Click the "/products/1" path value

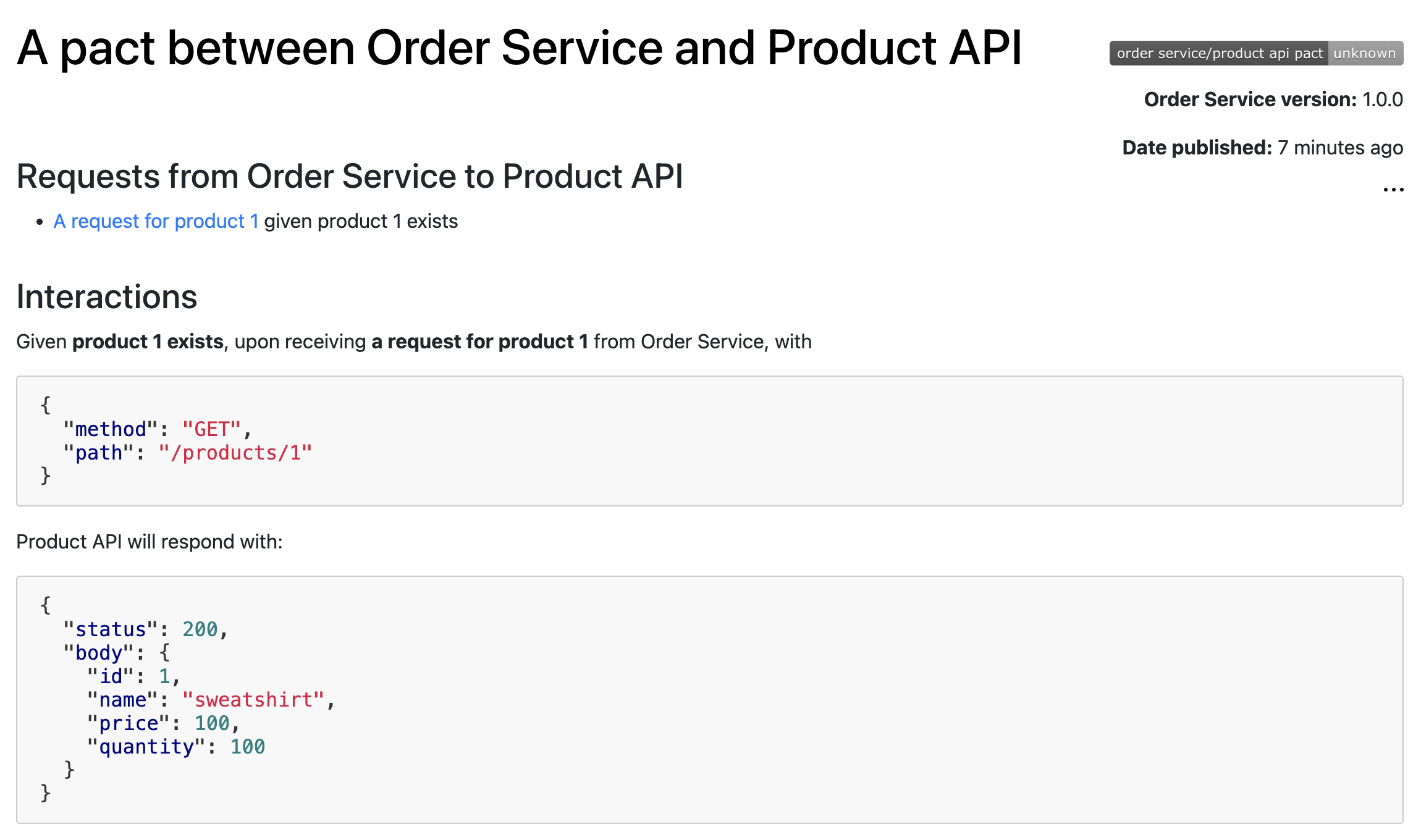coord(235,453)
